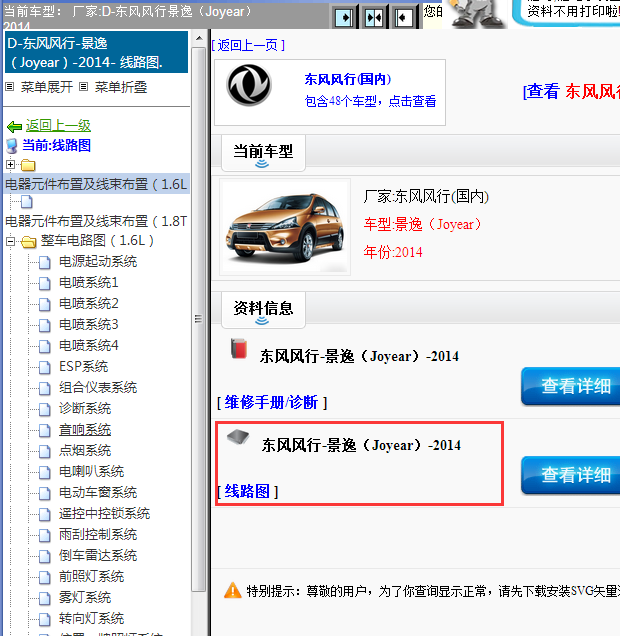
Task: Expand the plus box above 电器元件布置 1.6L
Action: pyautogui.click(x=11, y=164)
